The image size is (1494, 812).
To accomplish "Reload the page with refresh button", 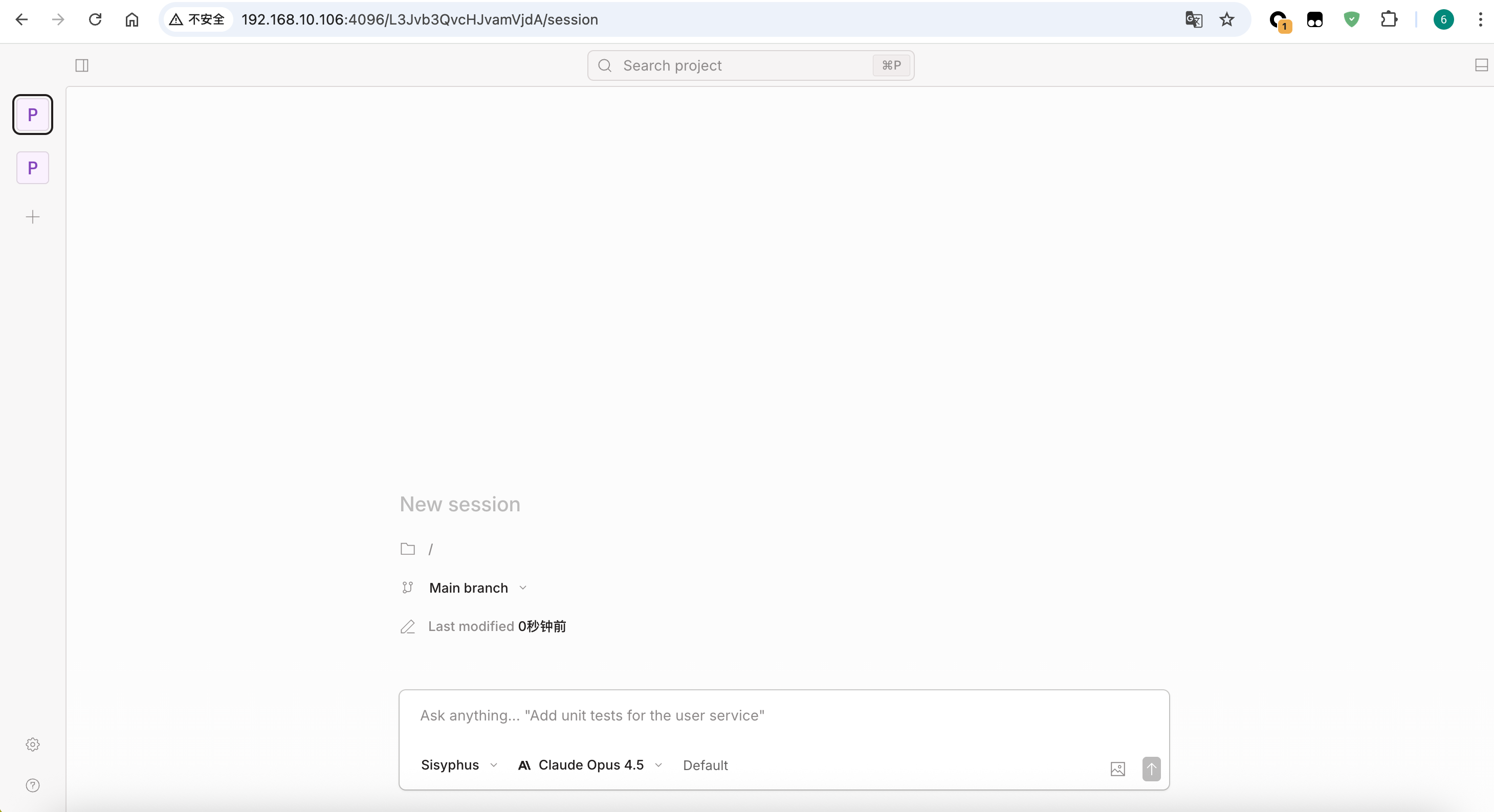I will pos(95,20).
